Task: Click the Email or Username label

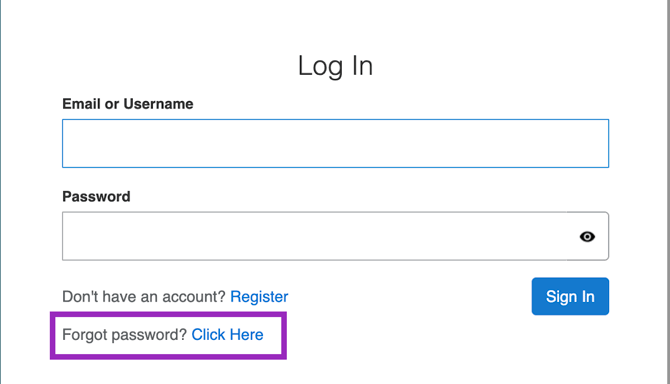Action: [x=128, y=104]
